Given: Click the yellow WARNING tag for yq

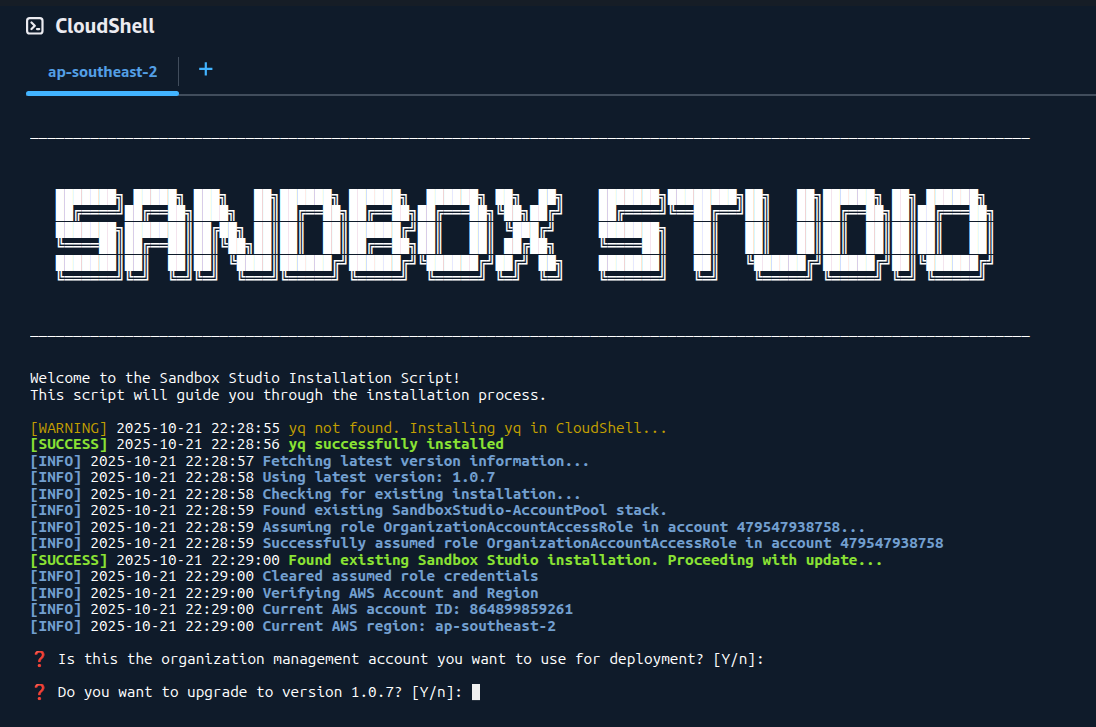Looking at the screenshot, I should click(68, 428).
